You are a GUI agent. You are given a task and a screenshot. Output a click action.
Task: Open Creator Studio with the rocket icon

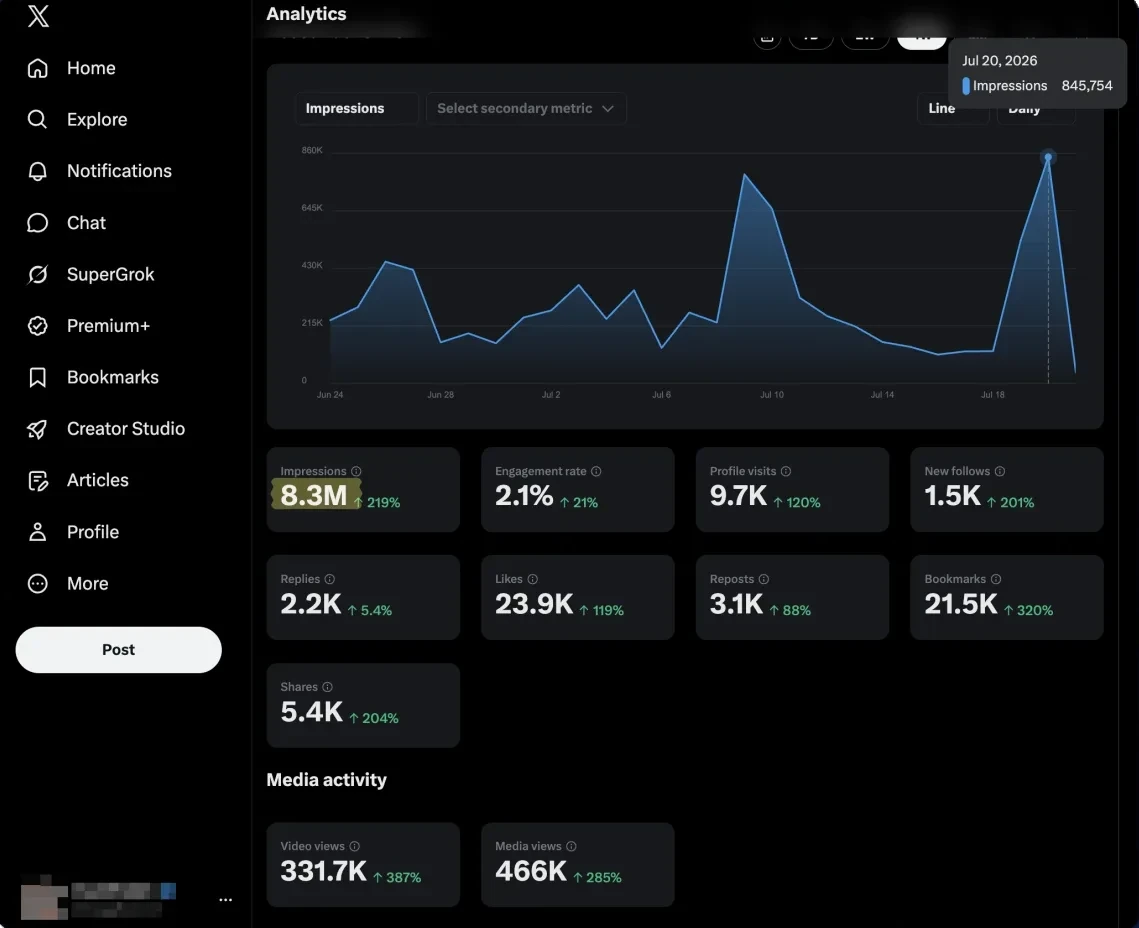106,429
